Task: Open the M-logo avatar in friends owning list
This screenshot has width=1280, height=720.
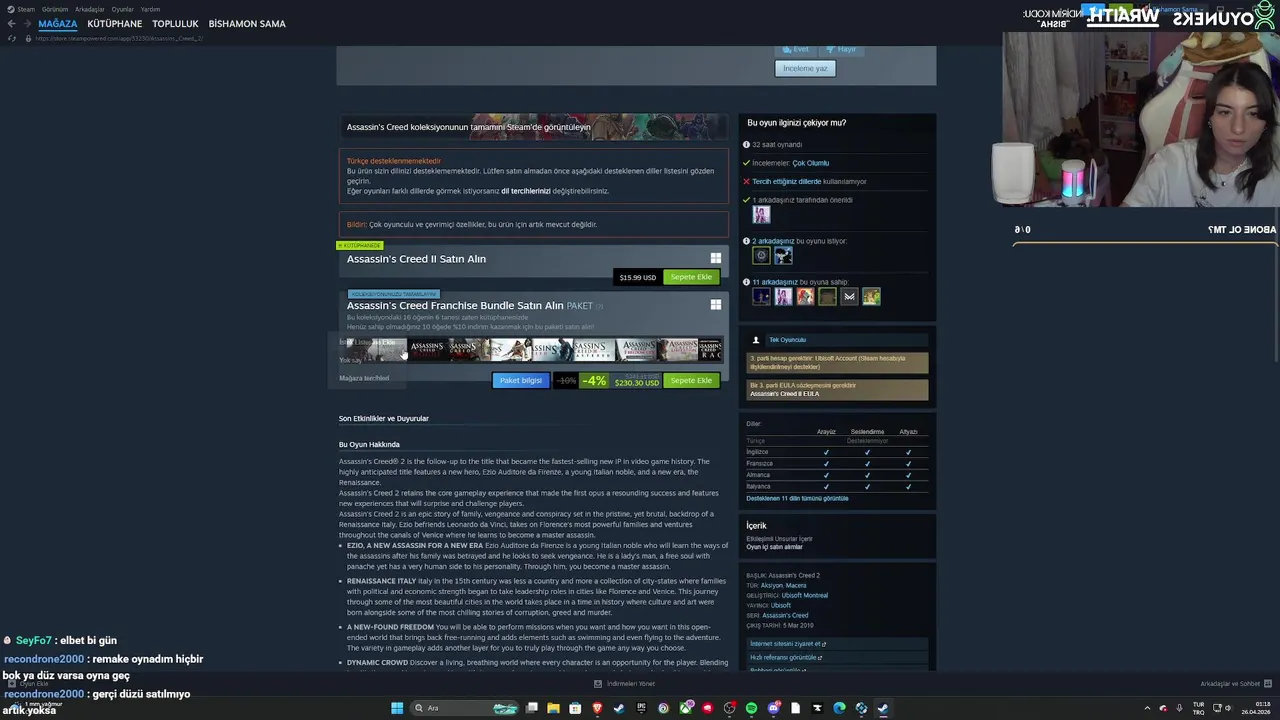Action: [849, 297]
